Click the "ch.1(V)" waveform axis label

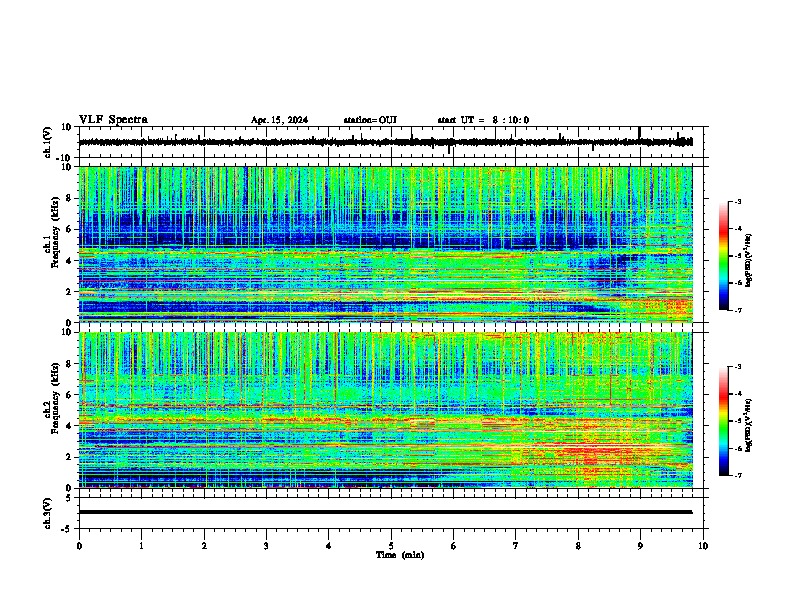[48, 142]
